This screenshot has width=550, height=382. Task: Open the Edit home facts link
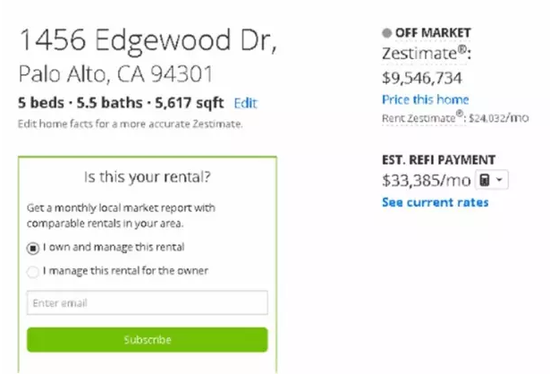pyautogui.click(x=246, y=103)
